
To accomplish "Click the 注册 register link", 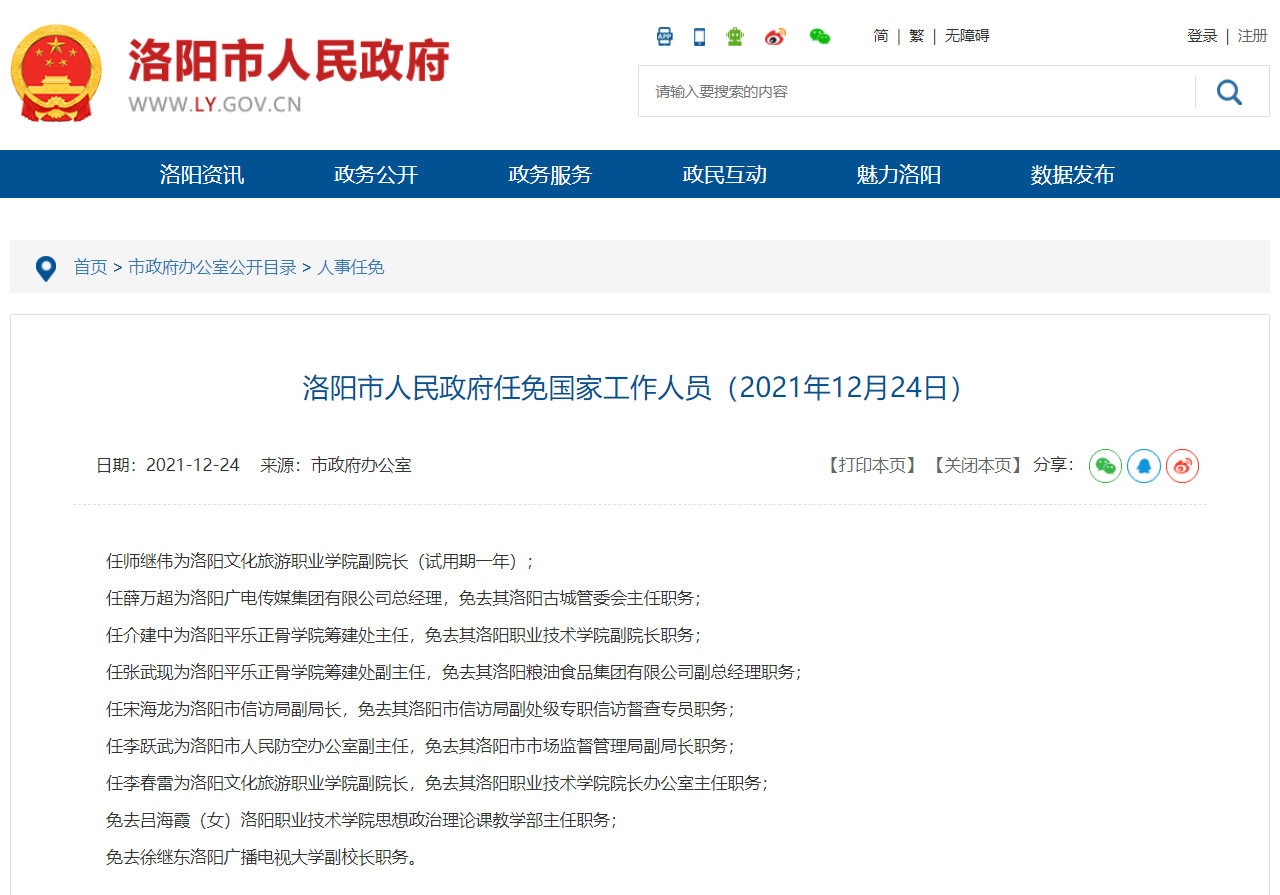I will [1253, 36].
